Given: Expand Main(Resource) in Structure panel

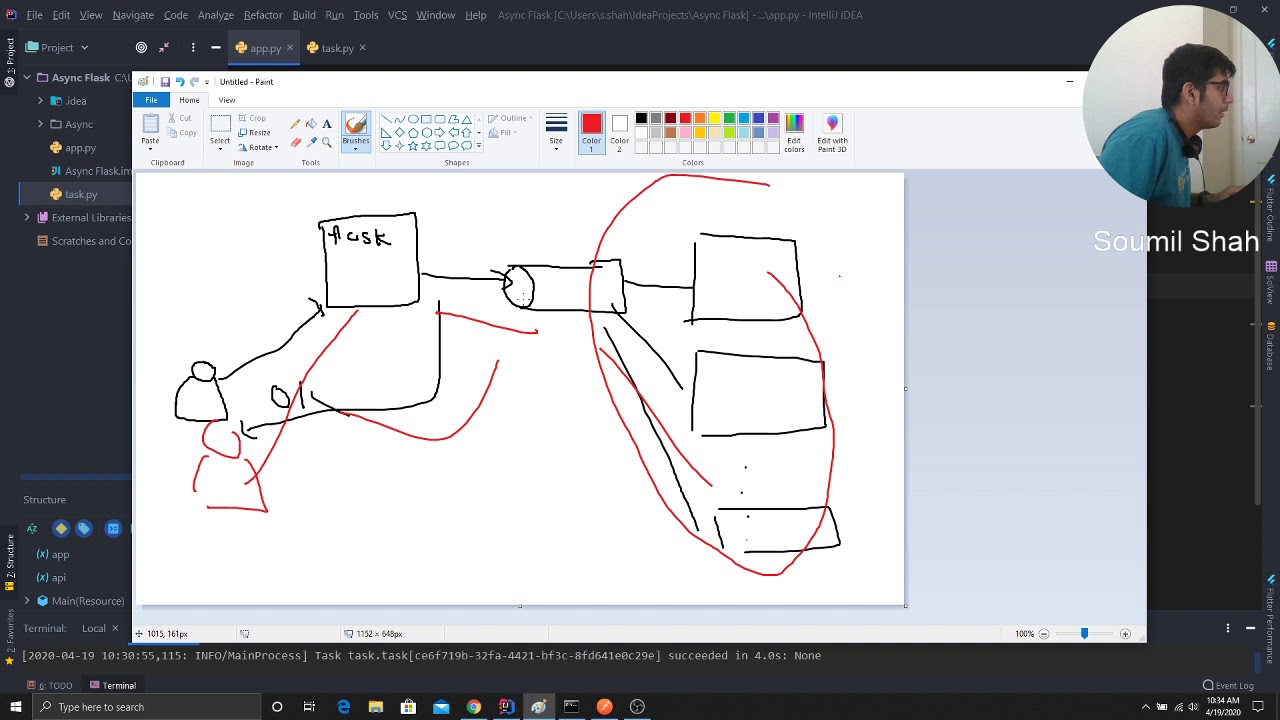Looking at the screenshot, I should point(27,601).
